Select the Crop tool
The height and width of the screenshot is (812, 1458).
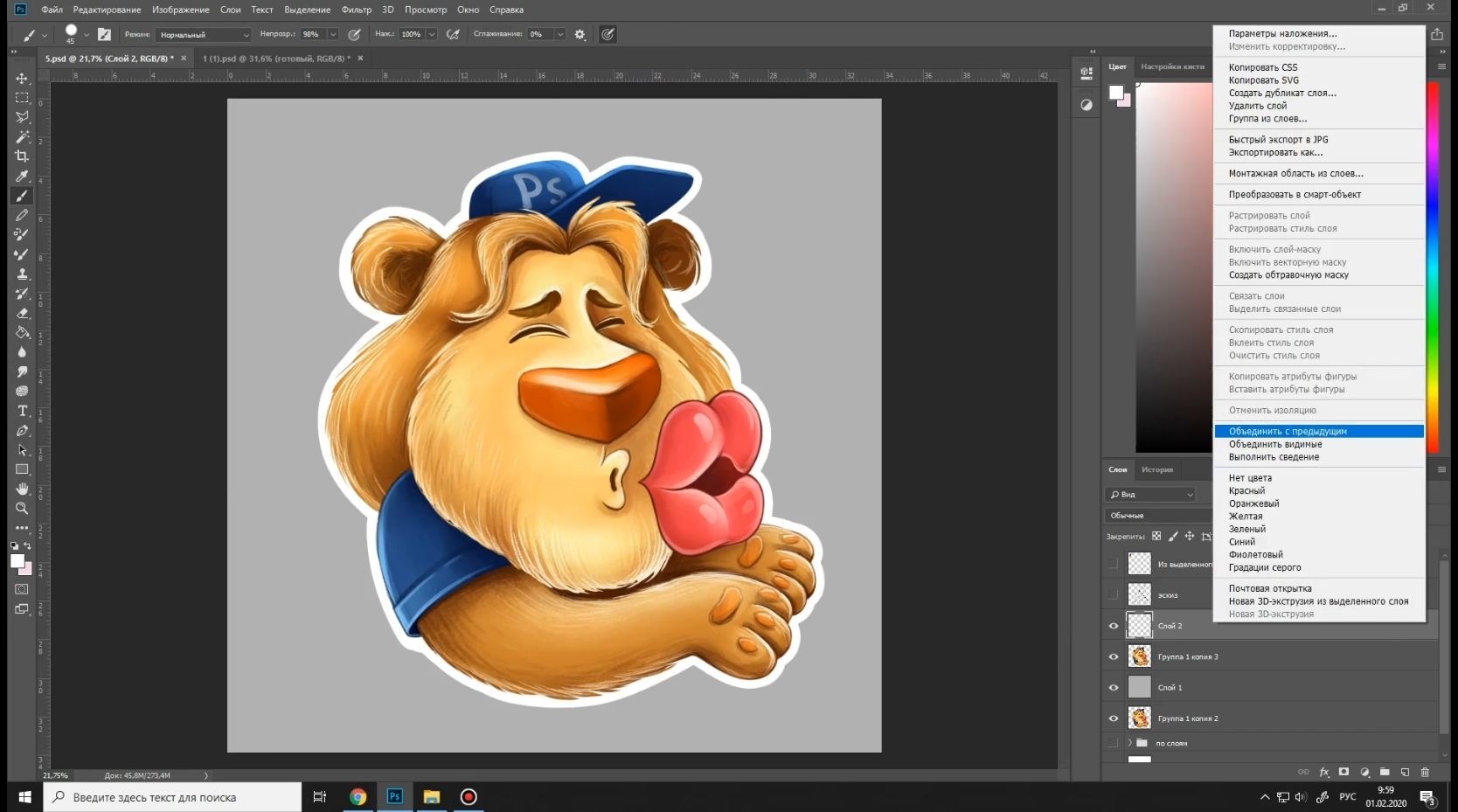tap(22, 156)
